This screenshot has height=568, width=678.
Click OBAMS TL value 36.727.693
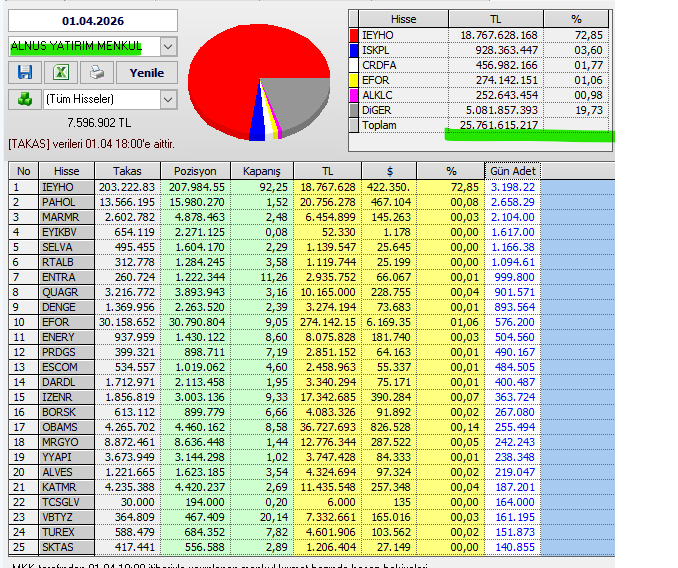(328, 427)
